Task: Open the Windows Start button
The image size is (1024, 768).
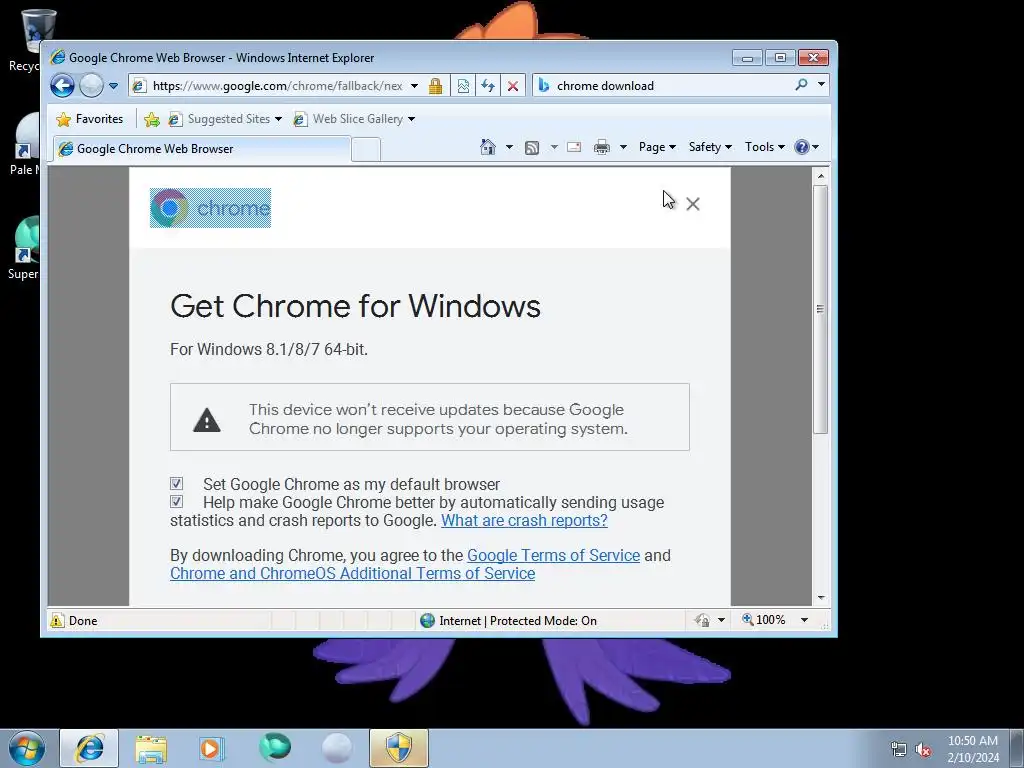Action: tap(27, 748)
